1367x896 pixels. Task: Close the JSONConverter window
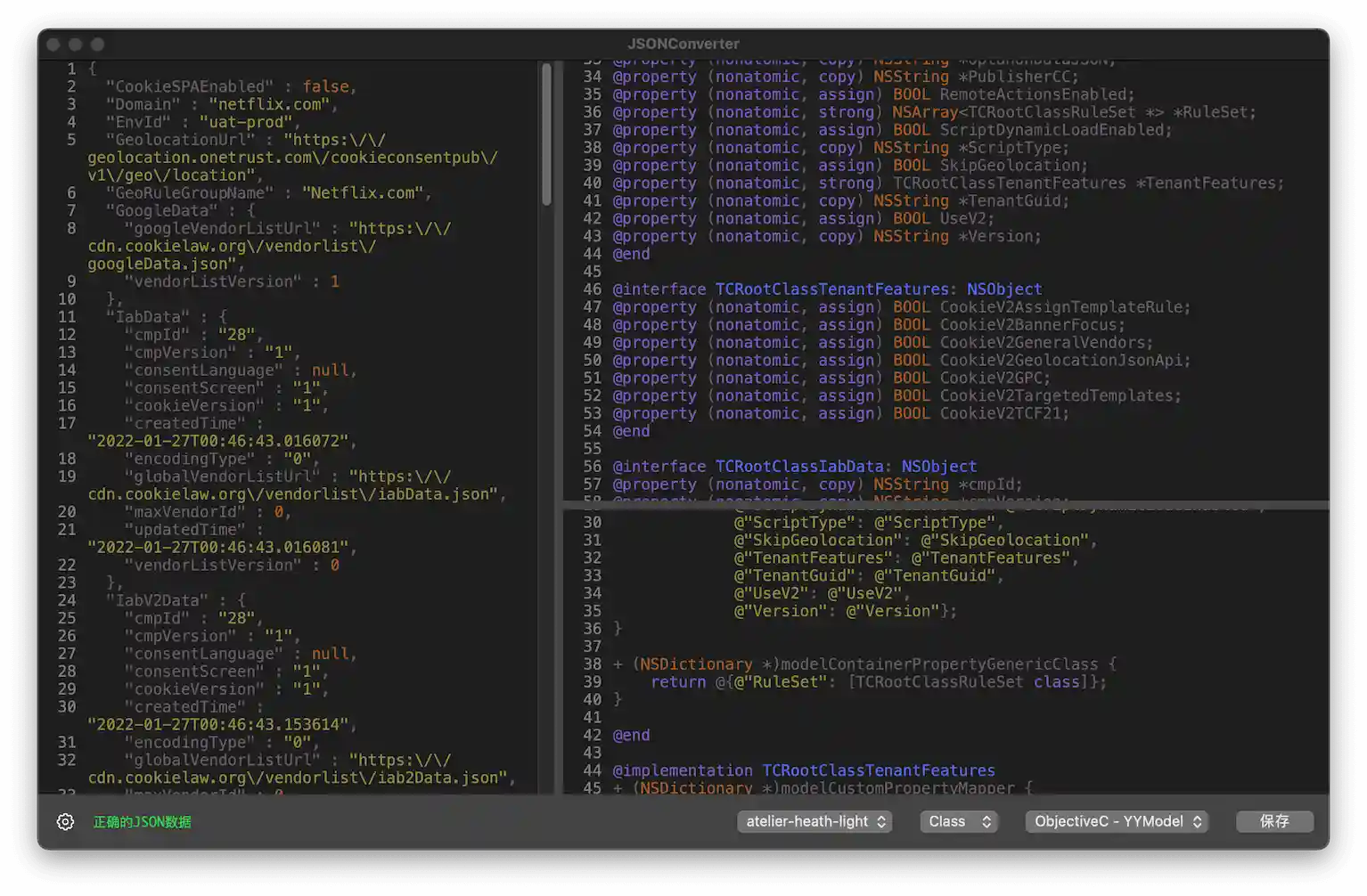click(x=53, y=45)
